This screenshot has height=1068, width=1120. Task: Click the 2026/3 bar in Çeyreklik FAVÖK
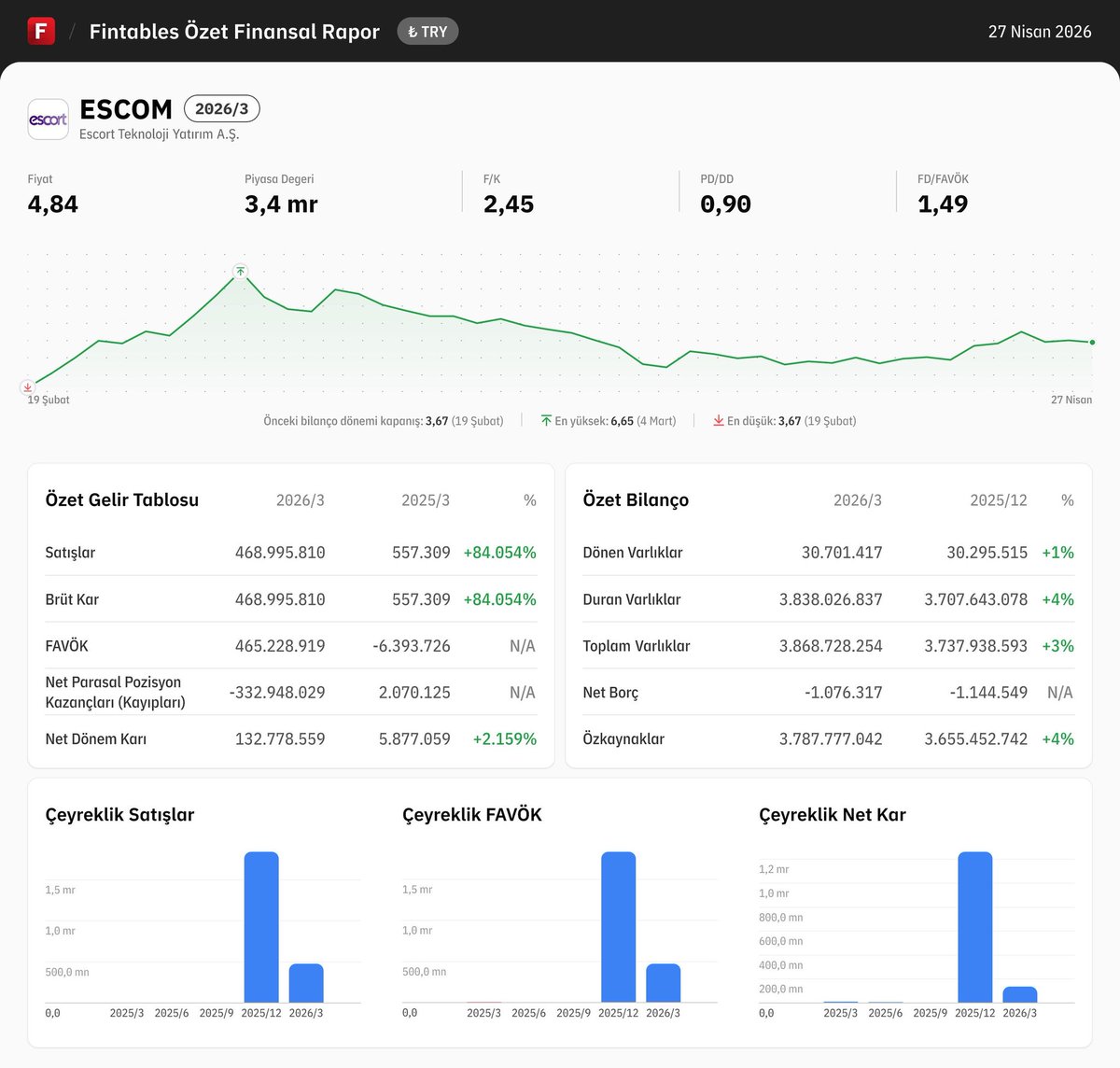[x=664, y=983]
